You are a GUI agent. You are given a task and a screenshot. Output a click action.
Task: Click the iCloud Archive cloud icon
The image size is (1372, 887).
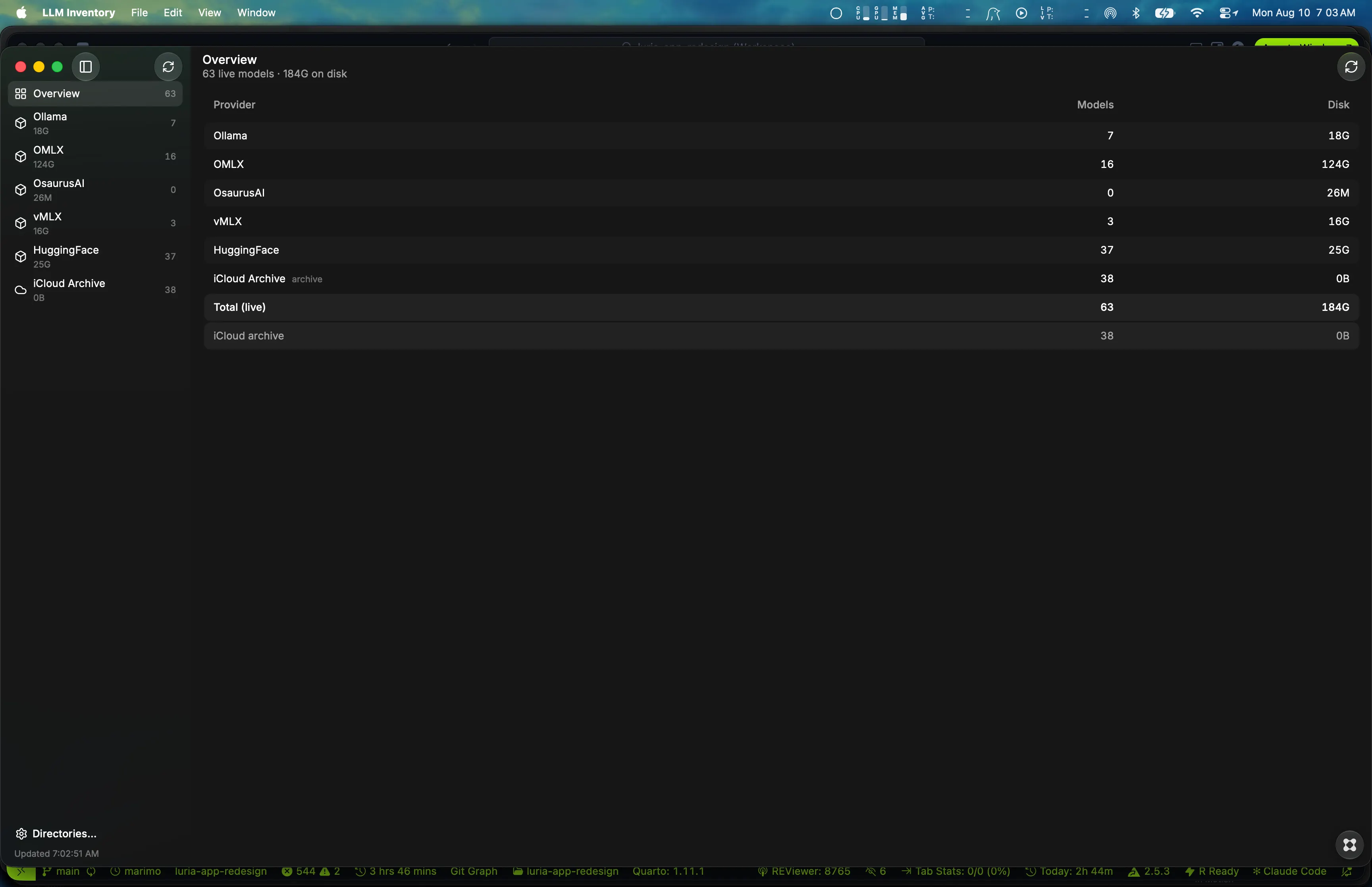(x=21, y=290)
